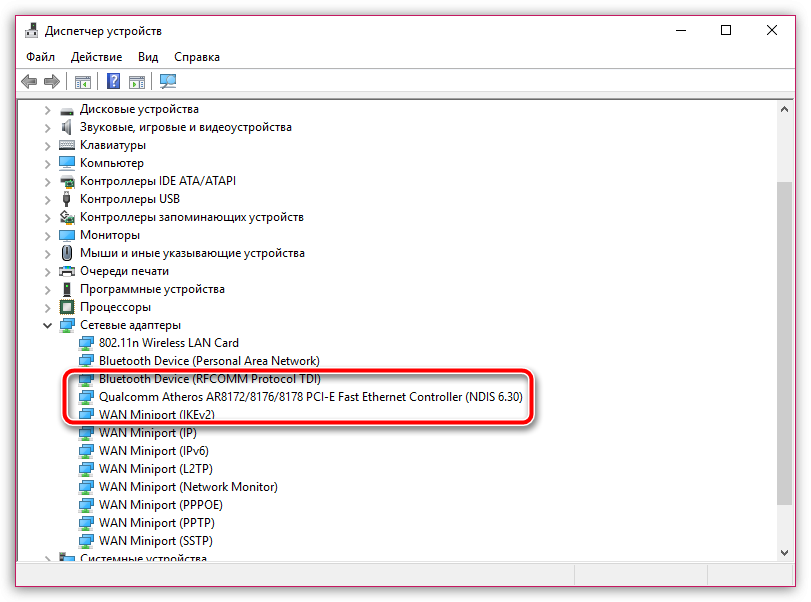Select Звуковые, игровые и видеоустройства item
Viewport: 811px width, 602px height.
tap(185, 127)
